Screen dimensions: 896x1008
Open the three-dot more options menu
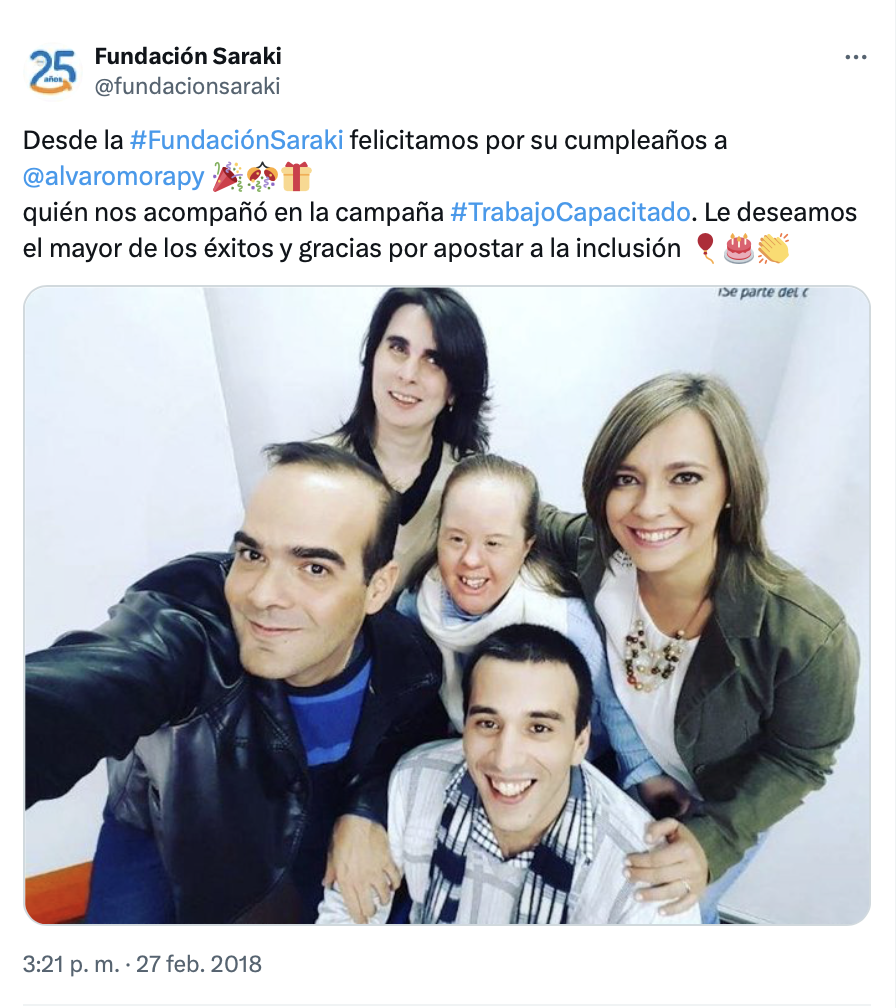point(856,58)
